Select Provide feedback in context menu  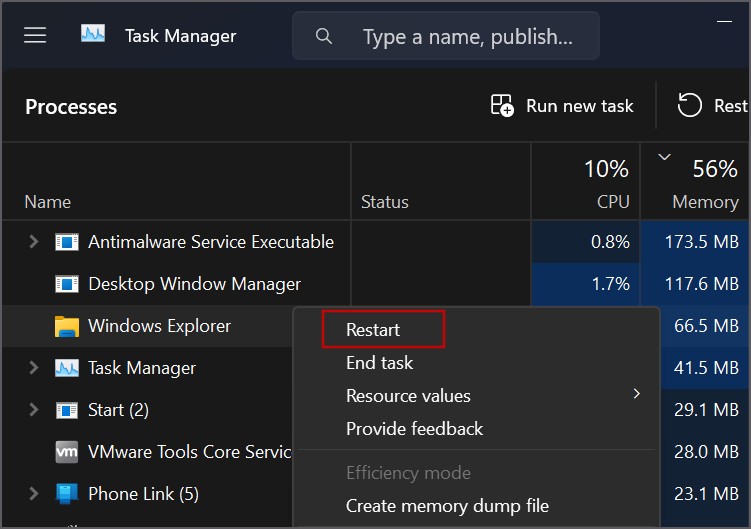414,428
